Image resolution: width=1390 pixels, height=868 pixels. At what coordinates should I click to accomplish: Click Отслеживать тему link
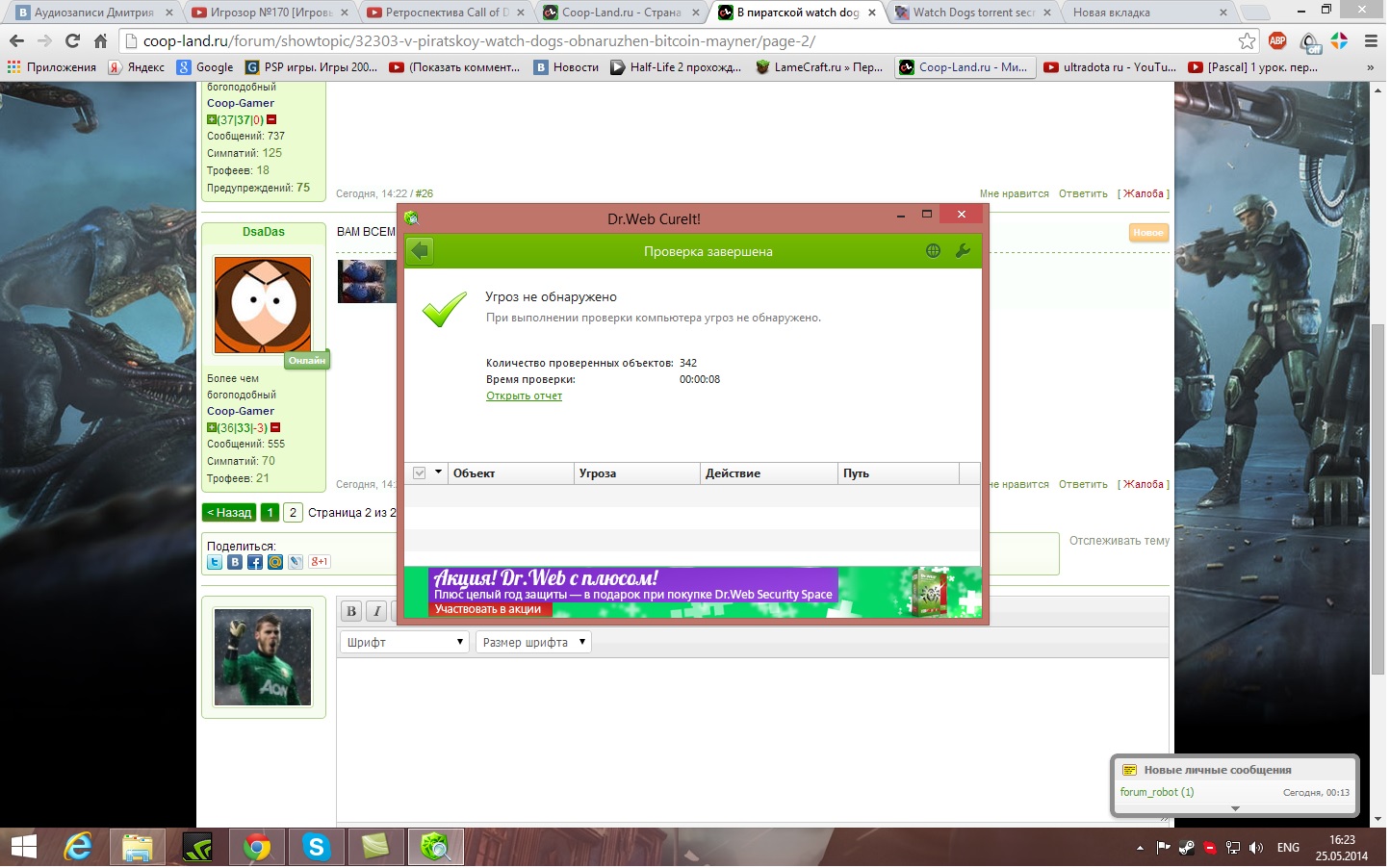[1120, 542]
